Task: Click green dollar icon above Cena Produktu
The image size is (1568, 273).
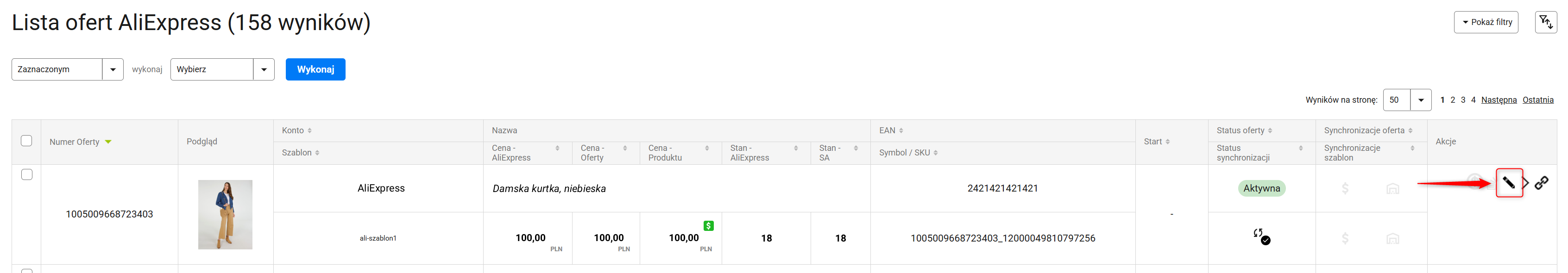Action: (708, 226)
